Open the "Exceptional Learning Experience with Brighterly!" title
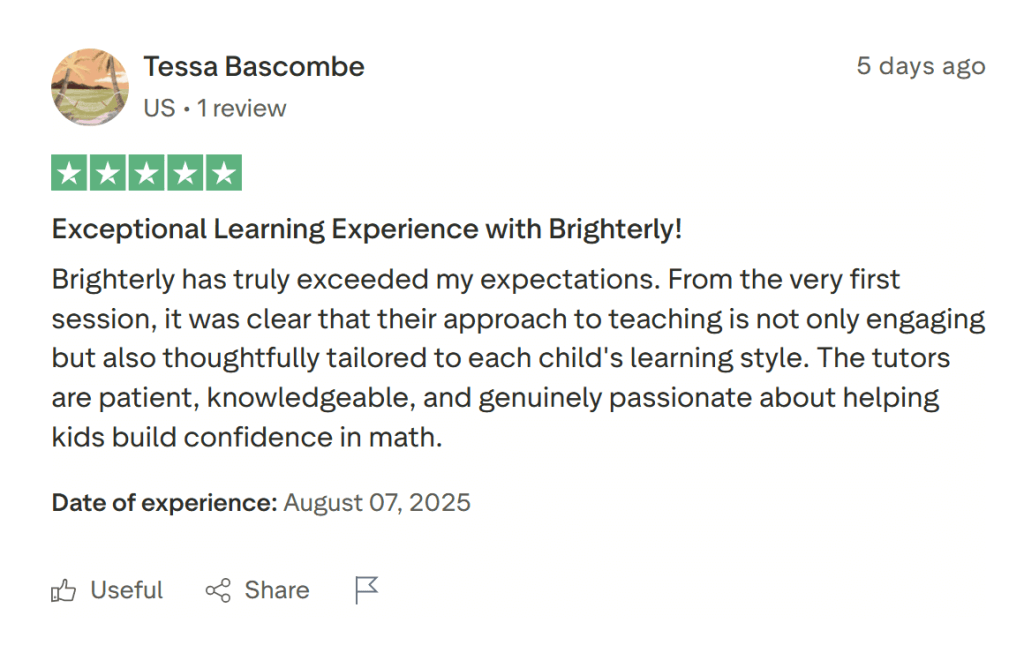 click(x=367, y=229)
